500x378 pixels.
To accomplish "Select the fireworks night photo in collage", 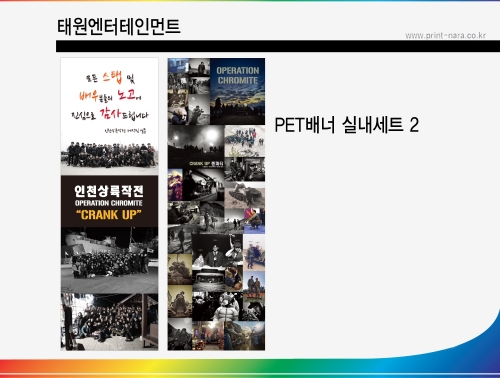I will click(x=196, y=147).
